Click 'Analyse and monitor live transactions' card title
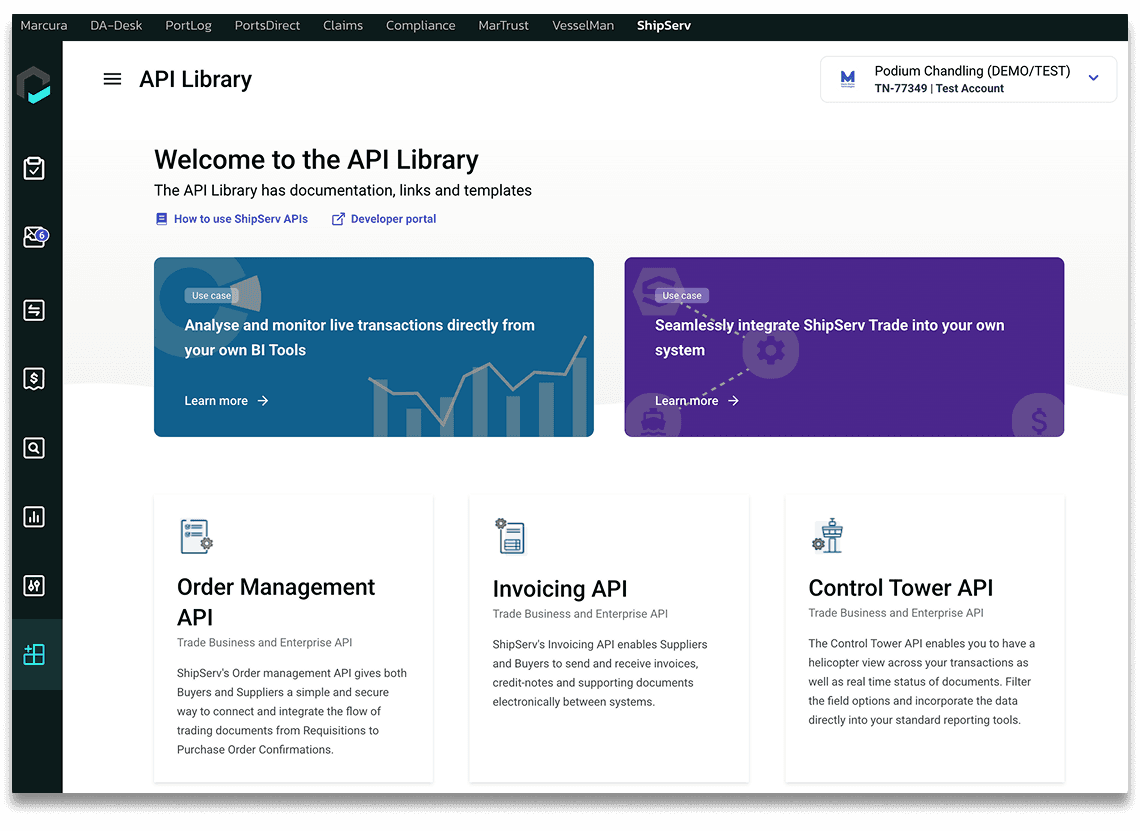1140x831 pixels. click(x=359, y=337)
